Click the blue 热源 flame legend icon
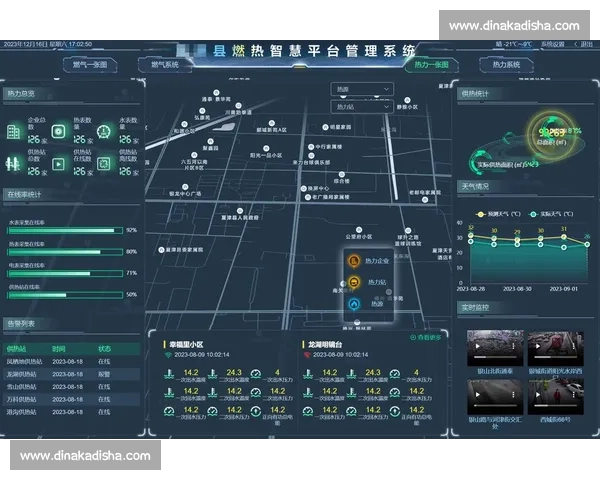The image size is (600, 480). pos(353,303)
